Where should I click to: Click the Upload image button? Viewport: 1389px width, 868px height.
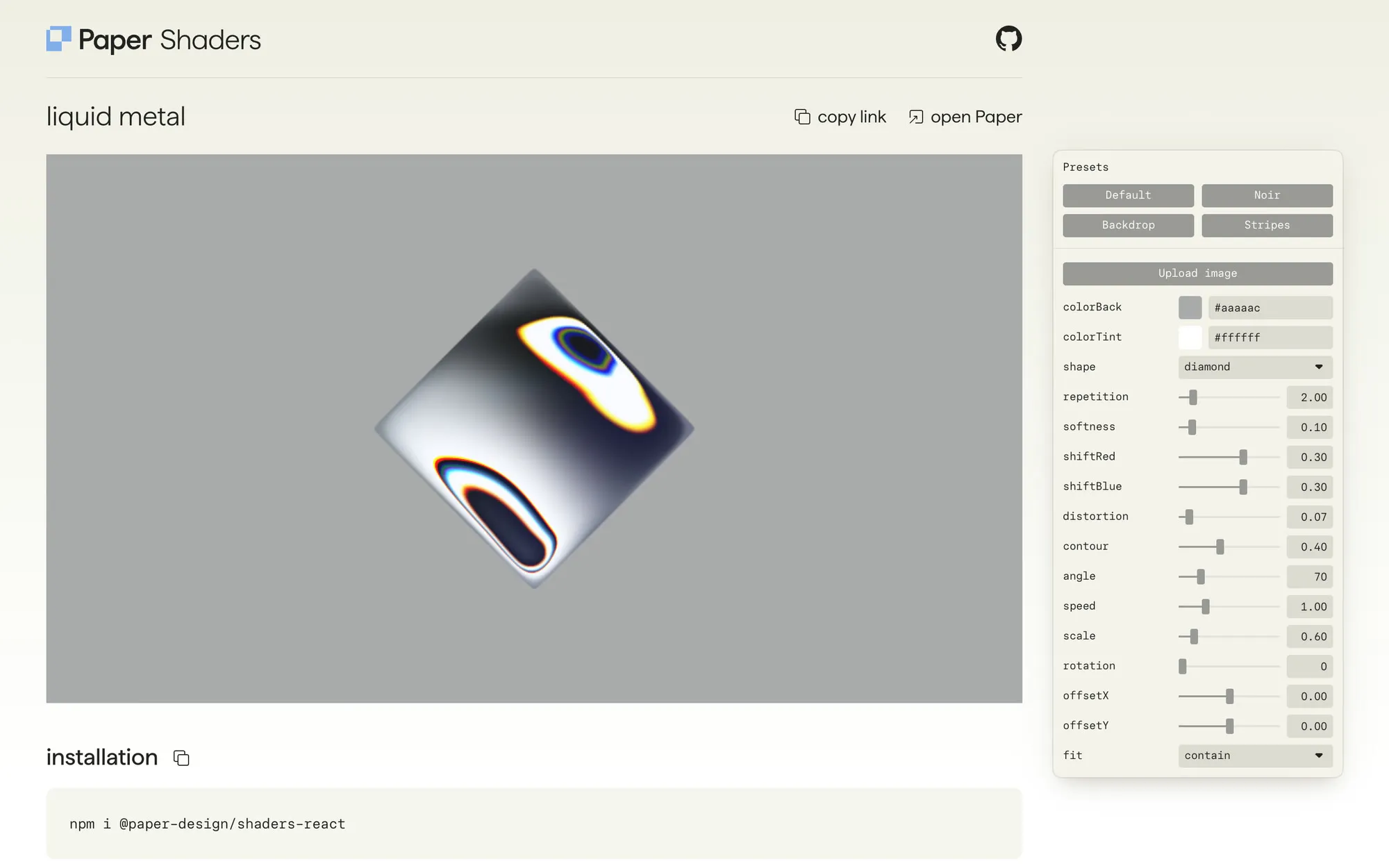[x=1197, y=273]
